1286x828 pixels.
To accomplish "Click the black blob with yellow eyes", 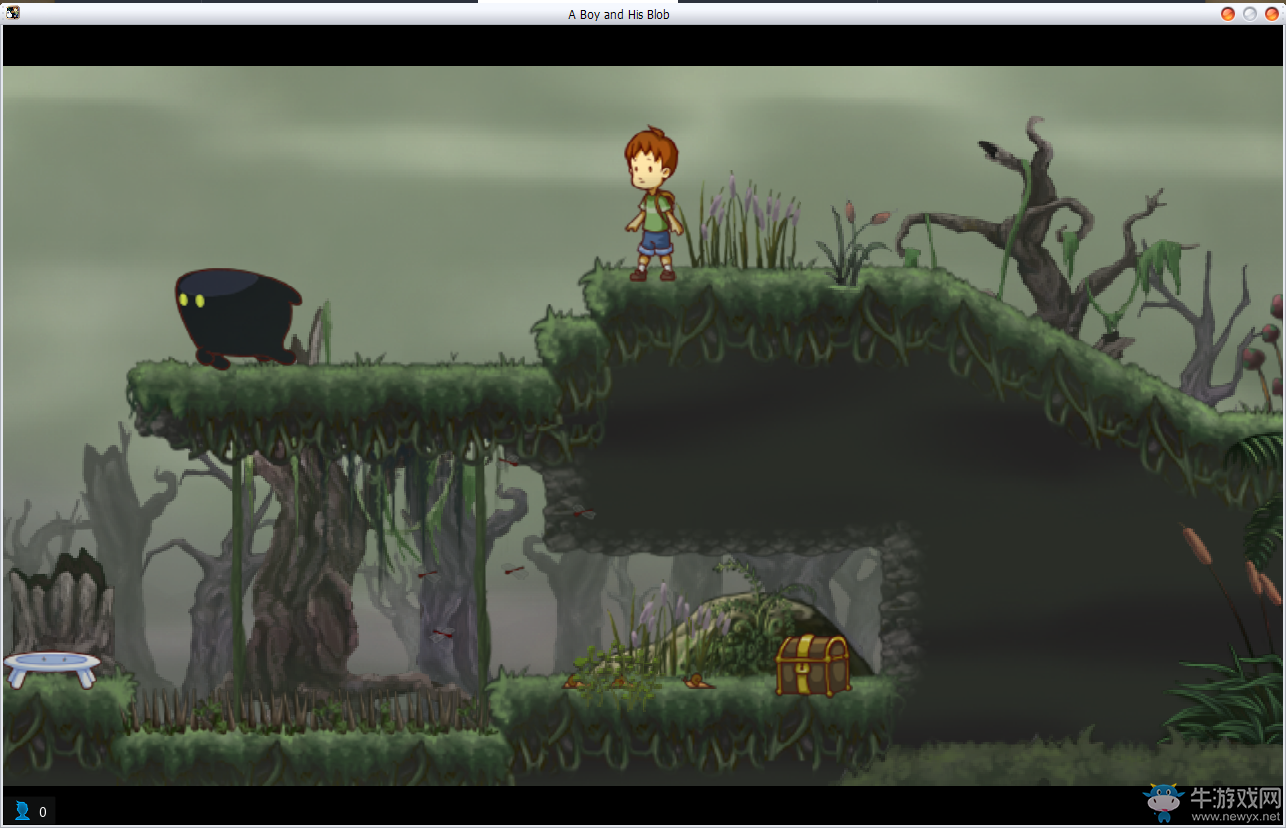I will coord(238,318).
